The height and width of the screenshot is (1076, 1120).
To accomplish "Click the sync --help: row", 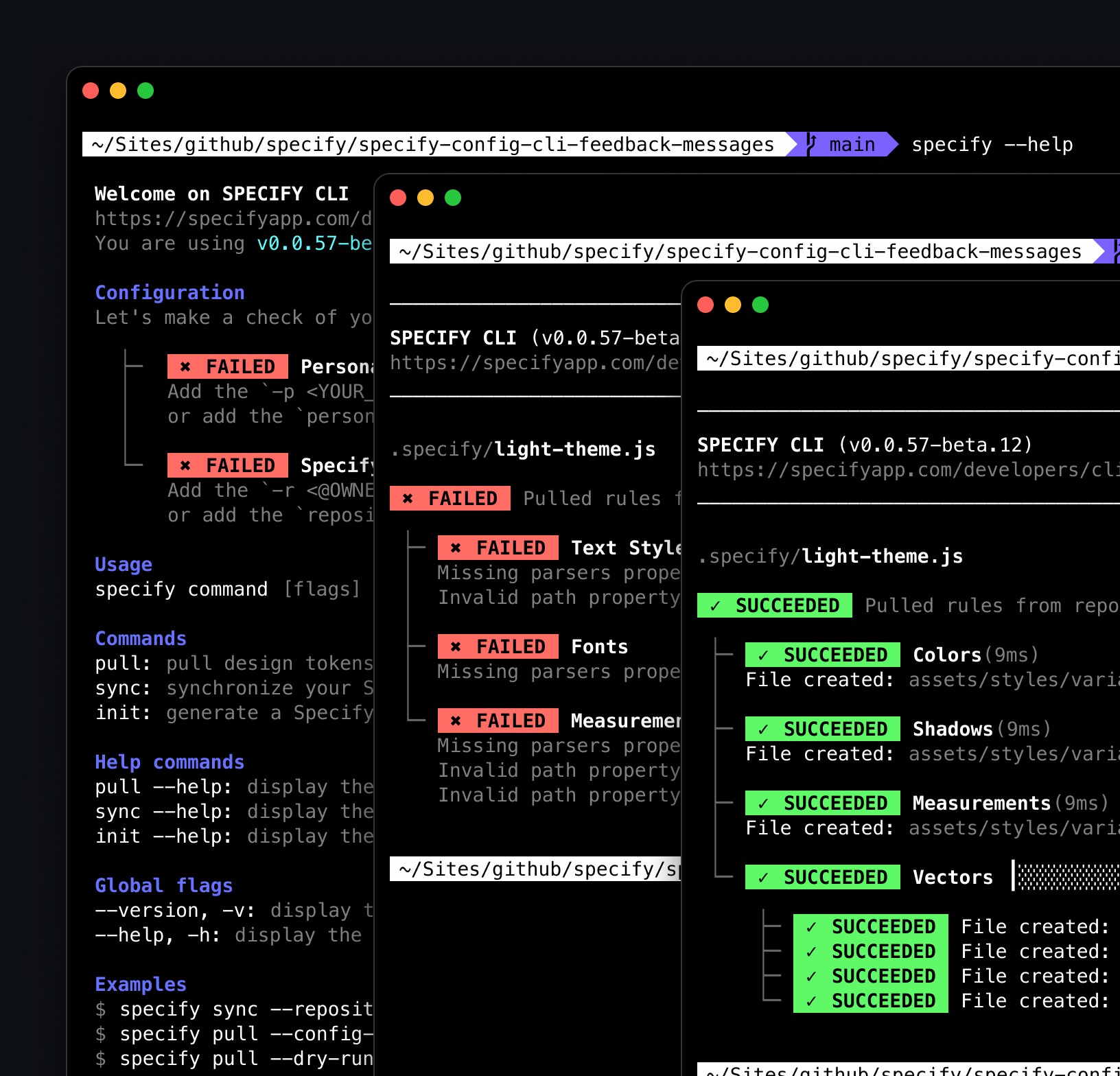I will tap(234, 812).
